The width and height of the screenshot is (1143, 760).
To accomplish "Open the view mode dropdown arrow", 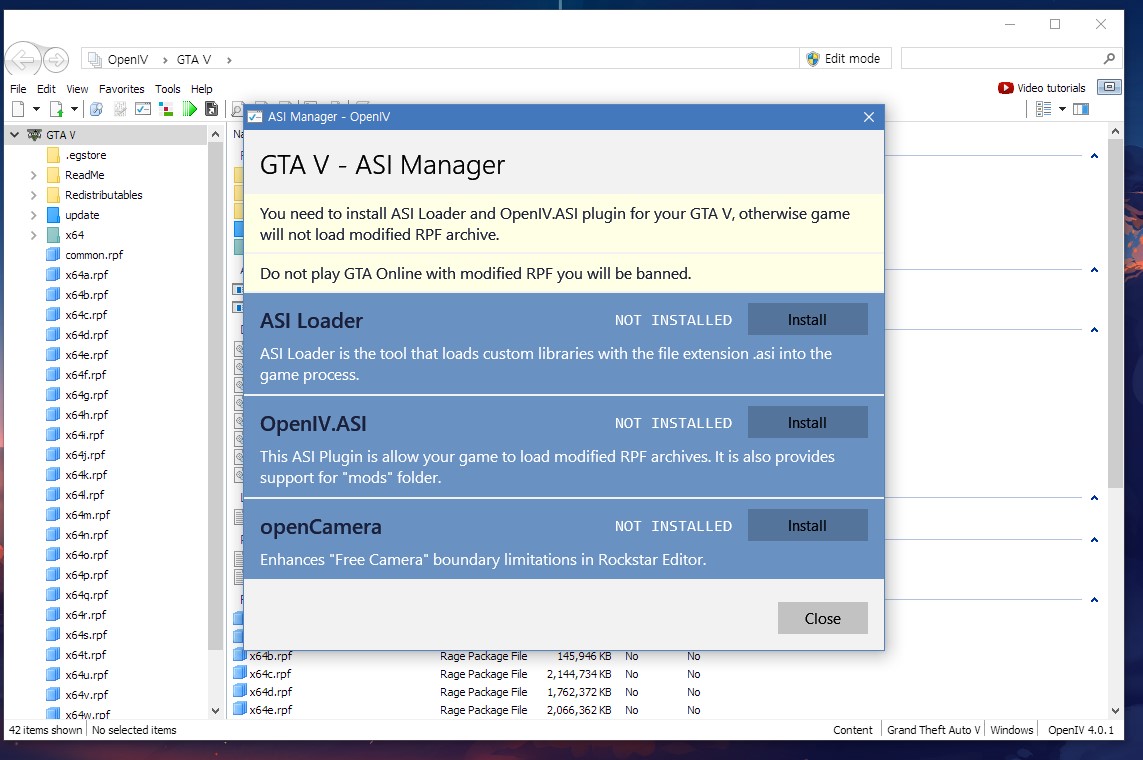I will (x=1062, y=109).
